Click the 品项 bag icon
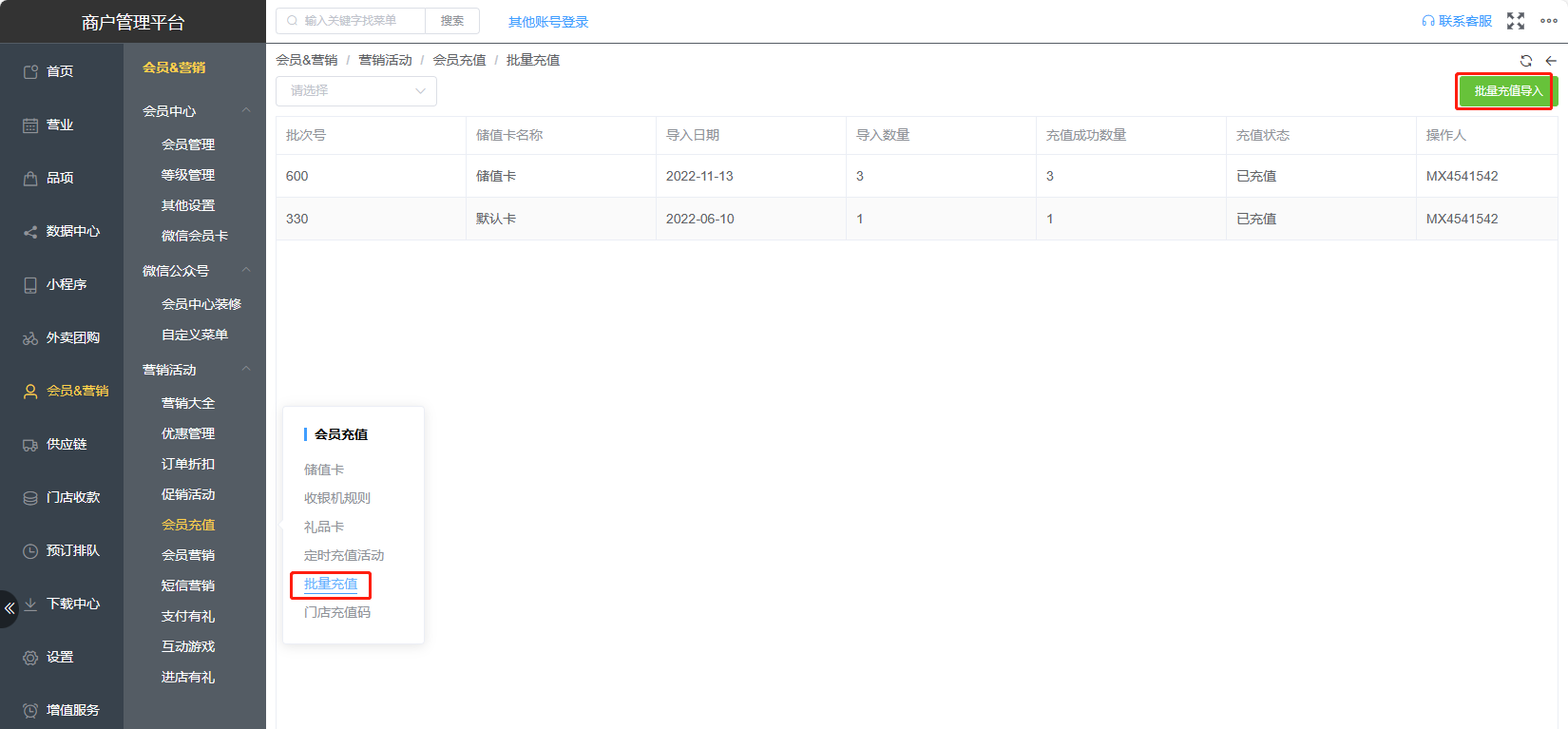Viewport: 1568px width, 729px height. coord(30,178)
